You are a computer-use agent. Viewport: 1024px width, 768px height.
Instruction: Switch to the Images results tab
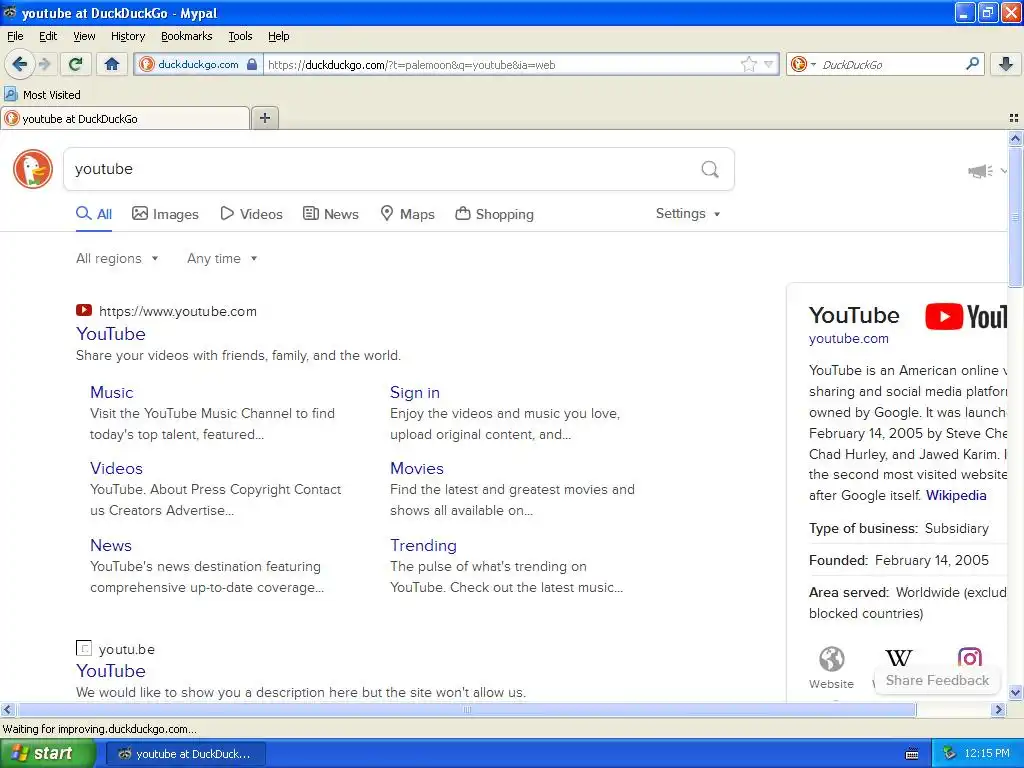(165, 214)
